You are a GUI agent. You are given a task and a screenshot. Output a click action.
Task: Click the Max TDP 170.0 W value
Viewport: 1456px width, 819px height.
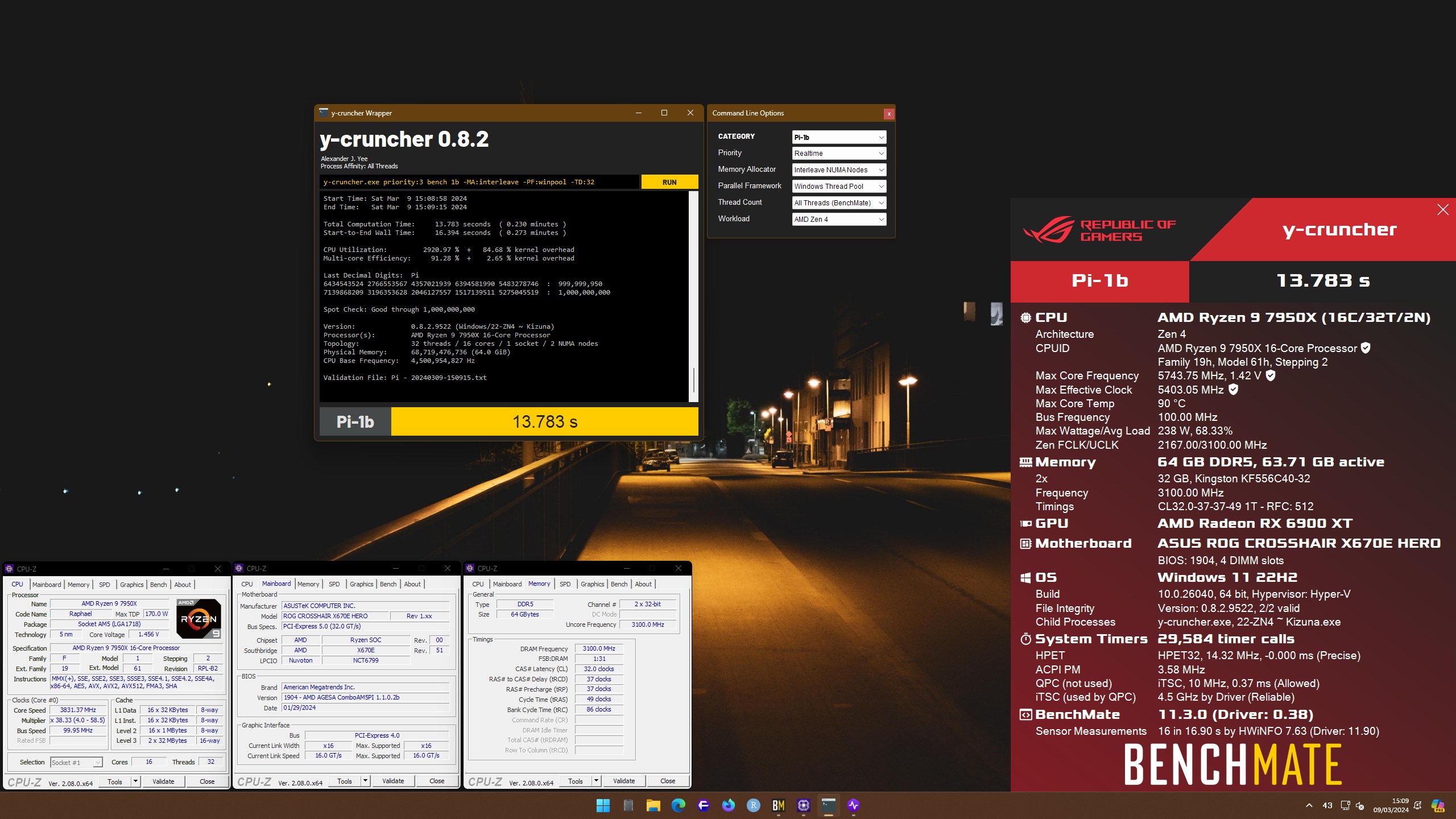[156, 614]
